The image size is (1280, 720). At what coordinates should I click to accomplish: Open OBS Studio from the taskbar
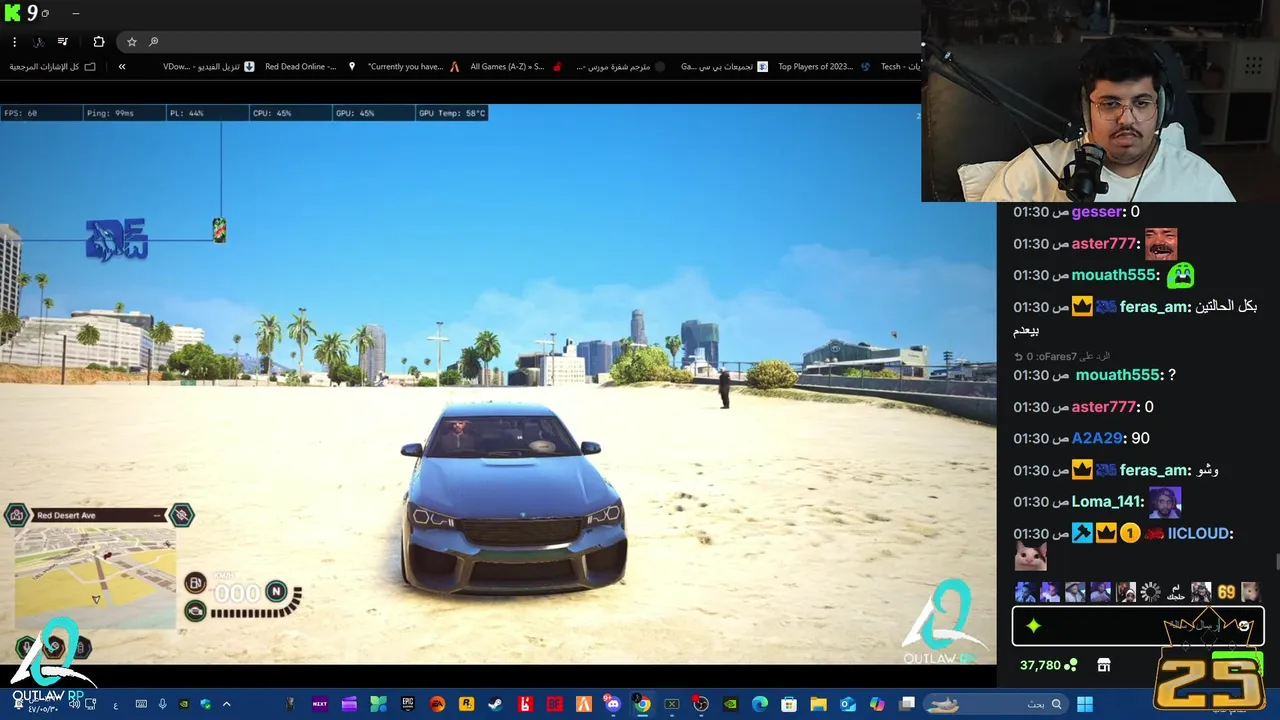701,705
